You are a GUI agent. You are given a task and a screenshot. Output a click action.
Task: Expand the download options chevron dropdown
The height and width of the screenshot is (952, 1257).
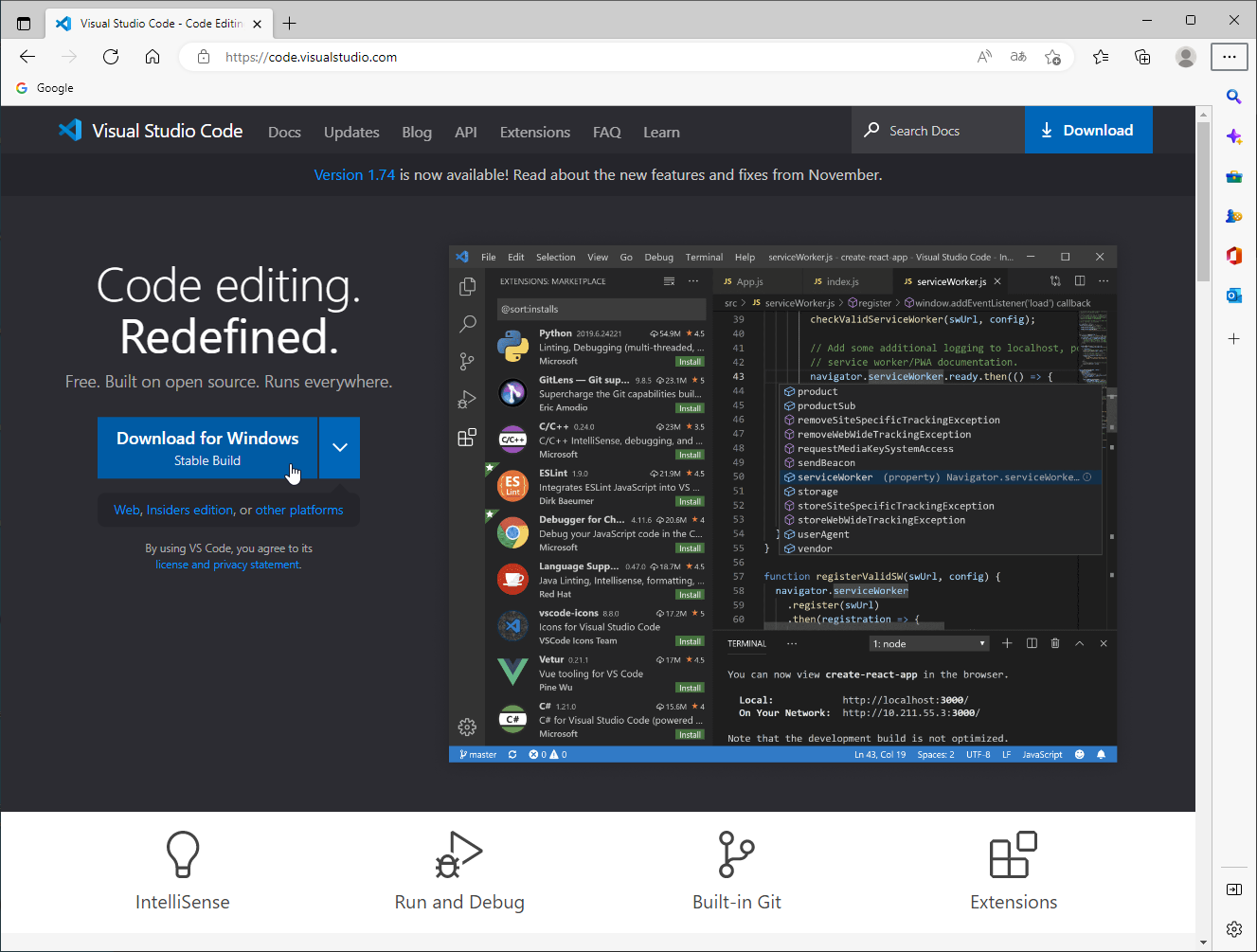tap(339, 448)
